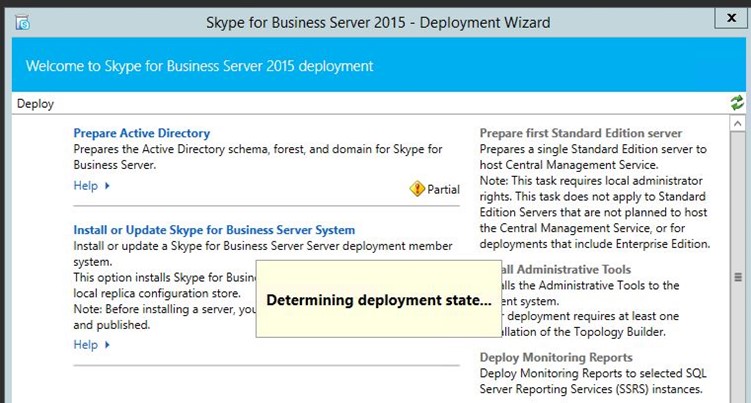The height and width of the screenshot is (403, 751).
Task: Refresh deployment state with green arrows icon
Action: pyautogui.click(x=737, y=103)
